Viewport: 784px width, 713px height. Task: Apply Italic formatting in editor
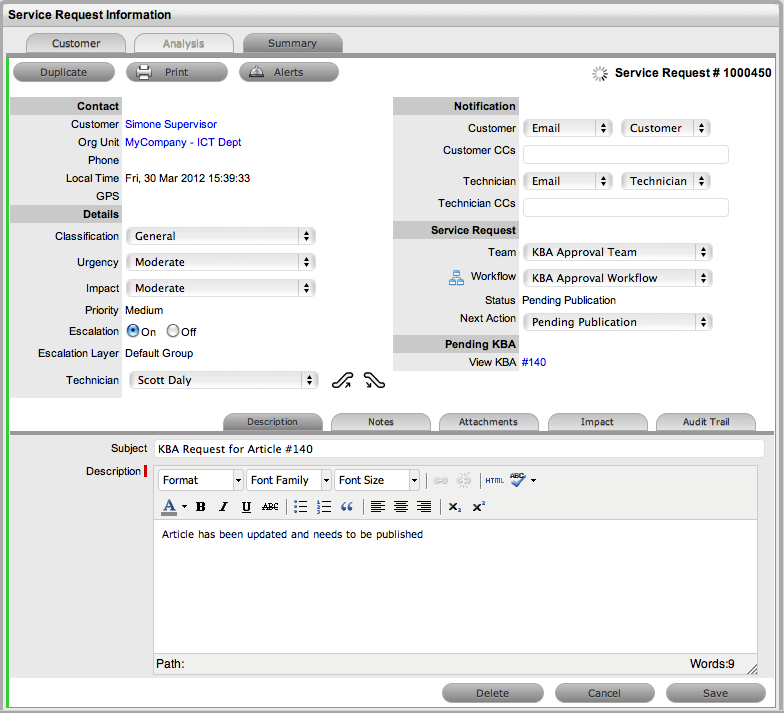point(224,507)
